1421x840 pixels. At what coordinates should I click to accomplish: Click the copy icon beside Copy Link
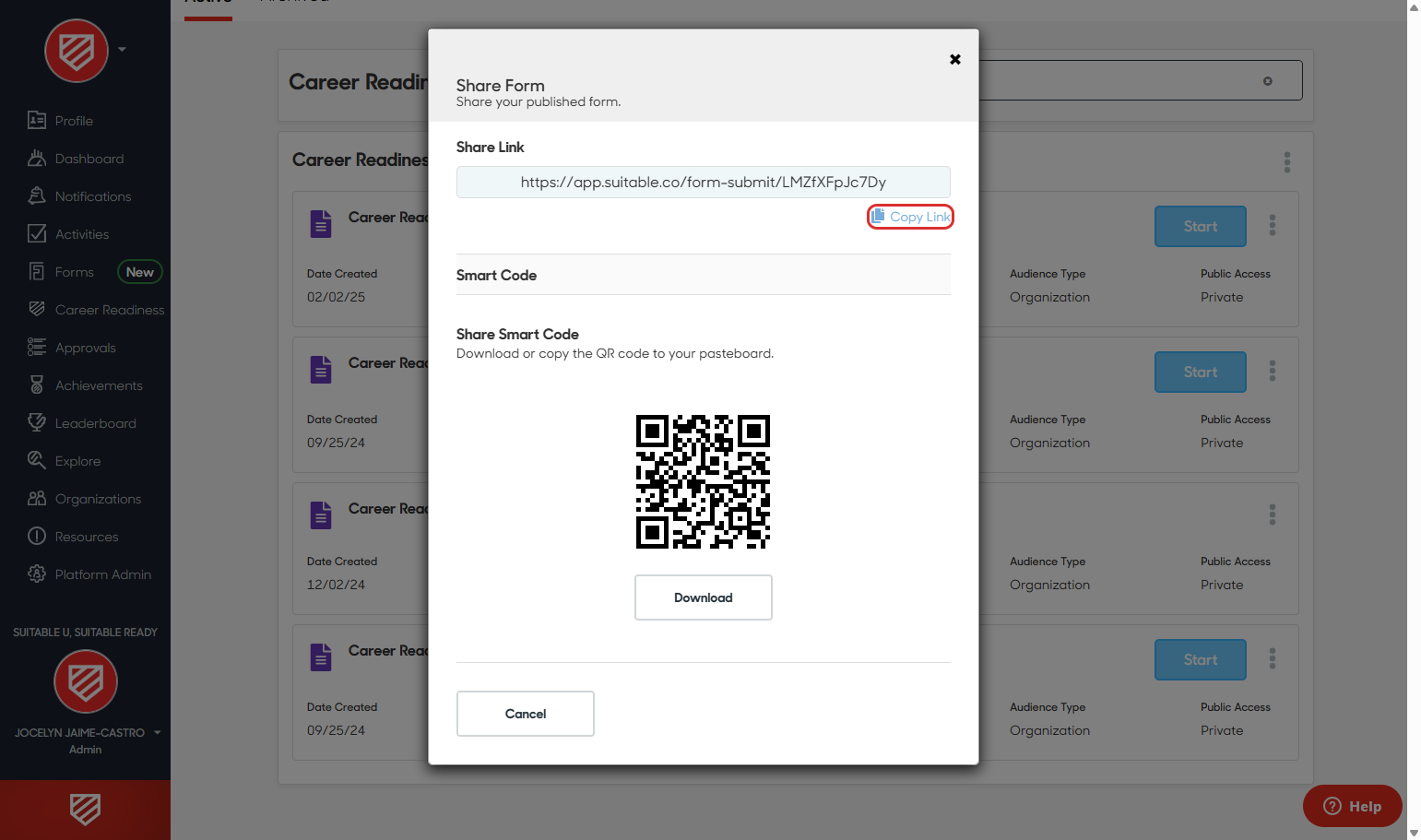pos(878,216)
